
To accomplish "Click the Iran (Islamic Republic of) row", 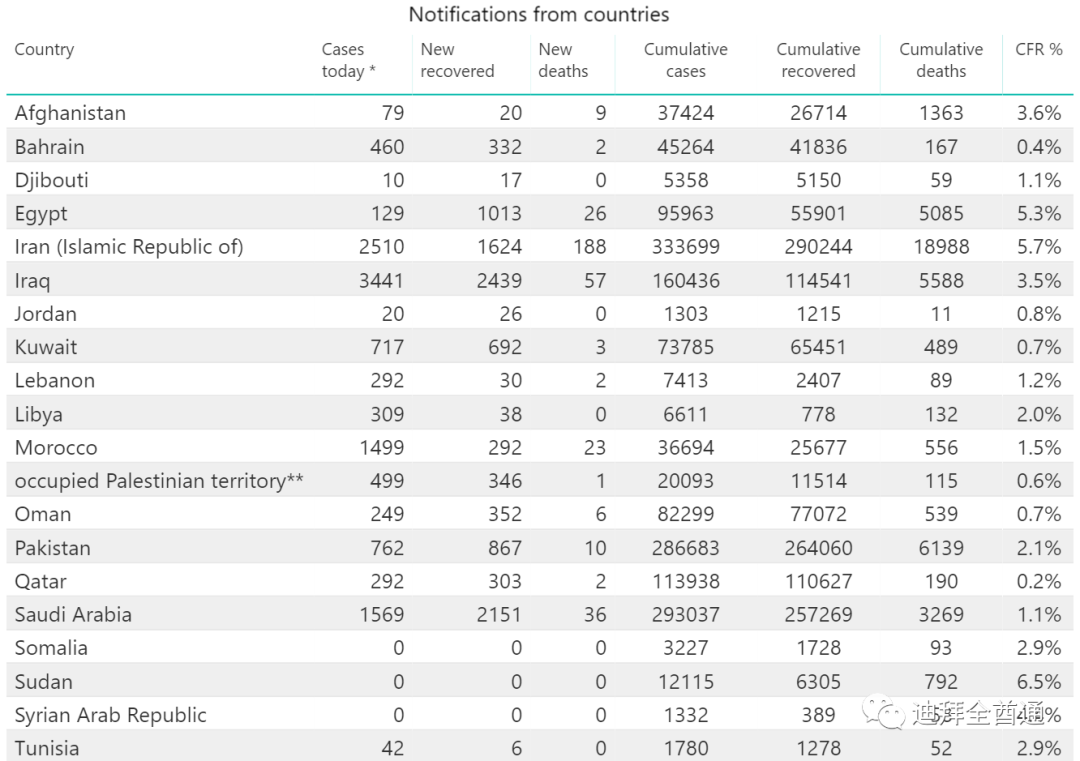I will click(129, 247).
